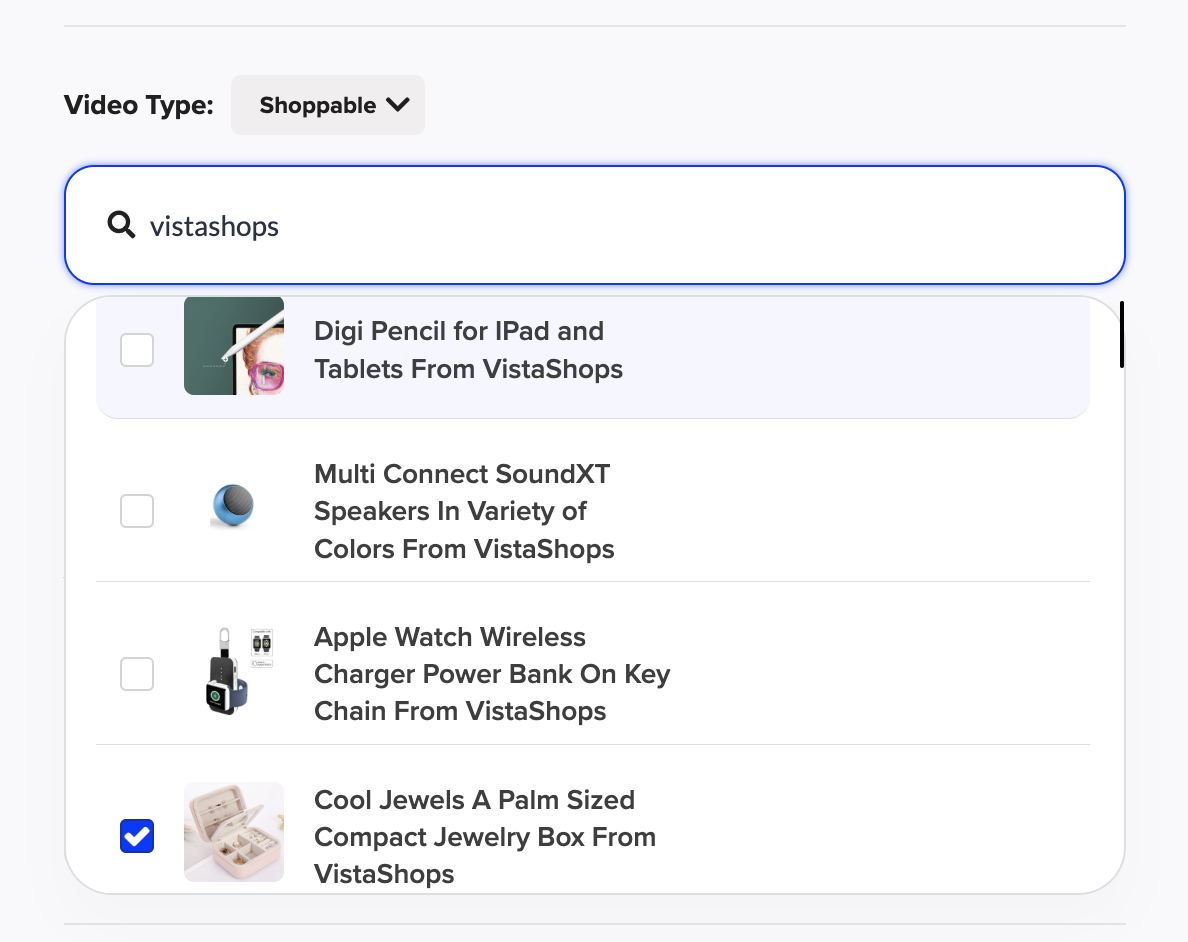This screenshot has height=942, width=1188.
Task: Select the Apple Watch Wireless Charger checkbox
Action: click(137, 674)
